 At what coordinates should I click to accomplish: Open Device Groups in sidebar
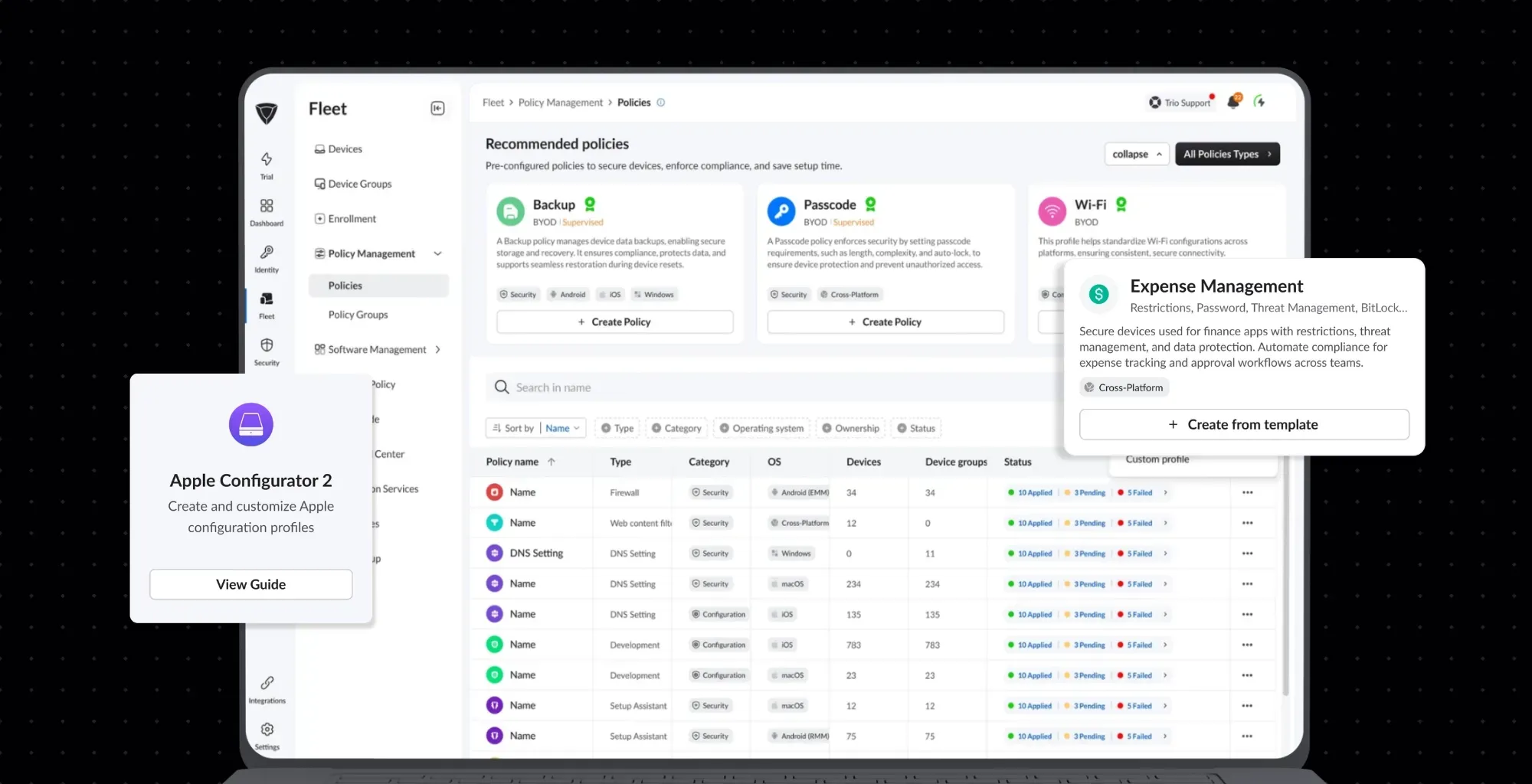pyautogui.click(x=353, y=184)
